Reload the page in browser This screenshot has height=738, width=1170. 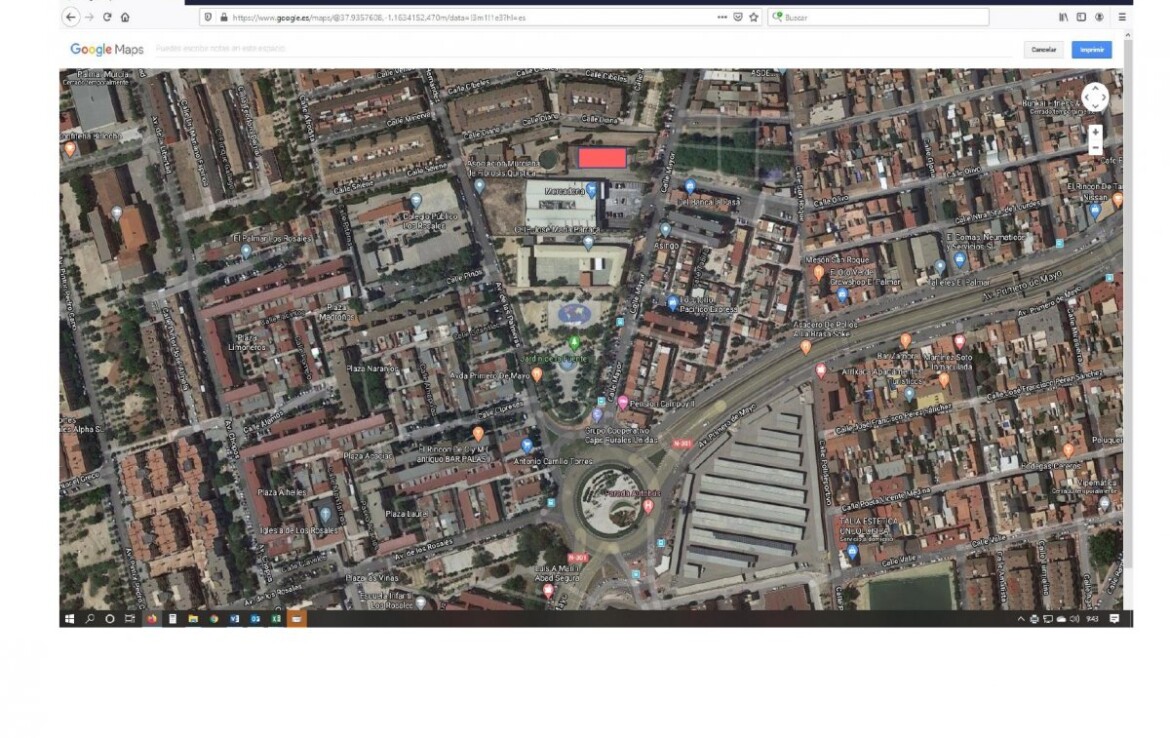107,17
